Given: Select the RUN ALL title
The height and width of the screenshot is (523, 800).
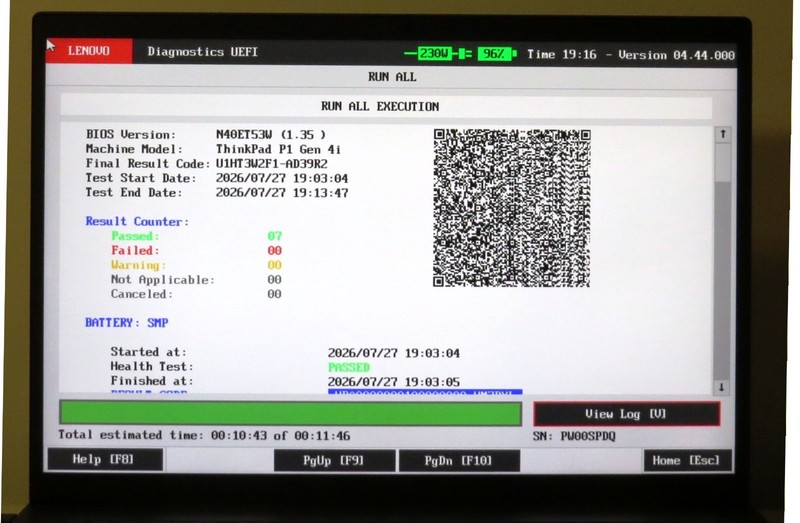Looking at the screenshot, I should [392, 77].
